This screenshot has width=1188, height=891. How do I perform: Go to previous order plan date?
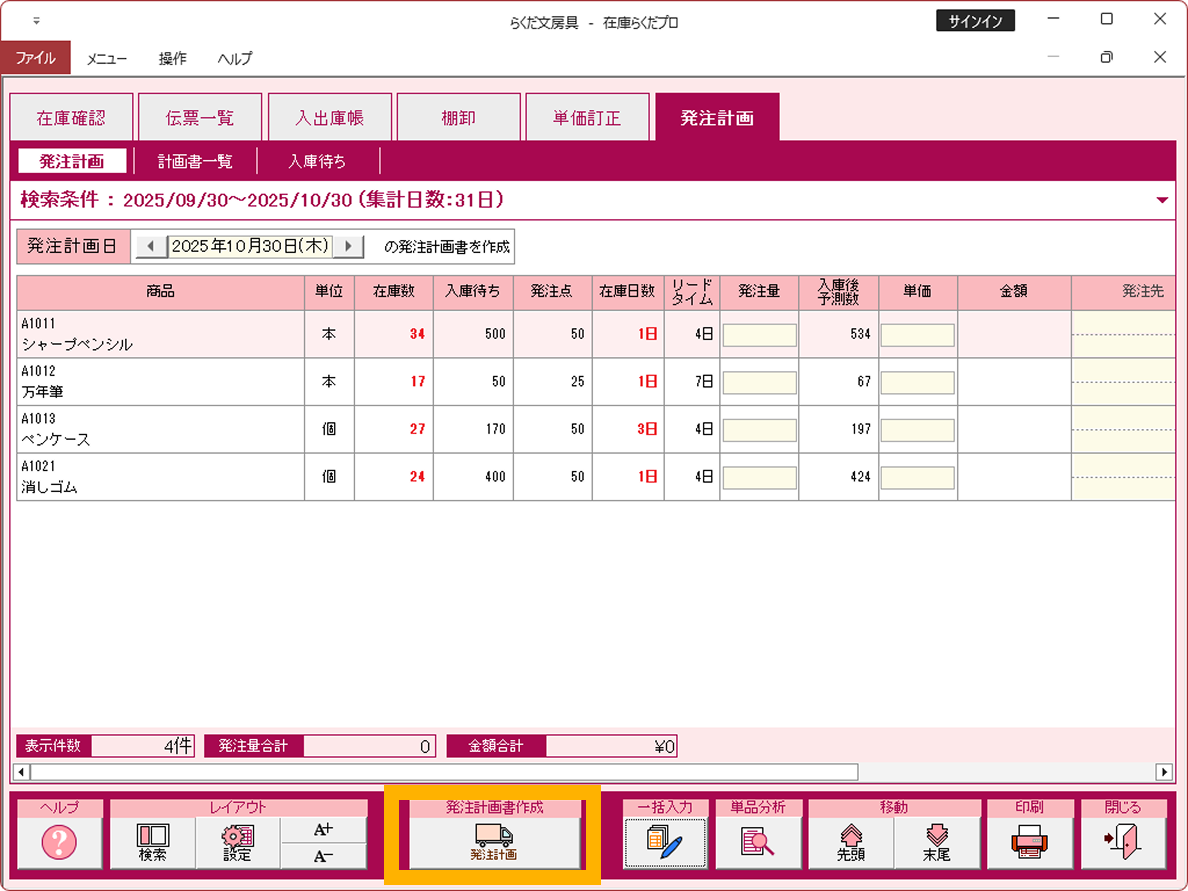tap(150, 246)
